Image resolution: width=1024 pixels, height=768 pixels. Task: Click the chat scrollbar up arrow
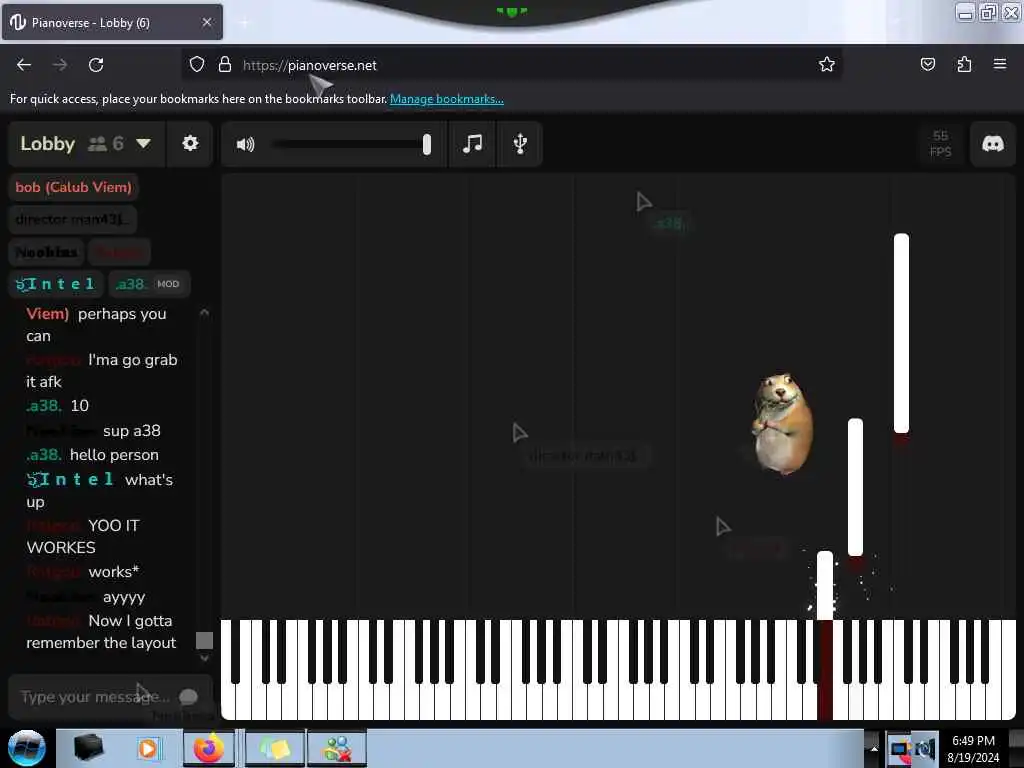(x=204, y=313)
